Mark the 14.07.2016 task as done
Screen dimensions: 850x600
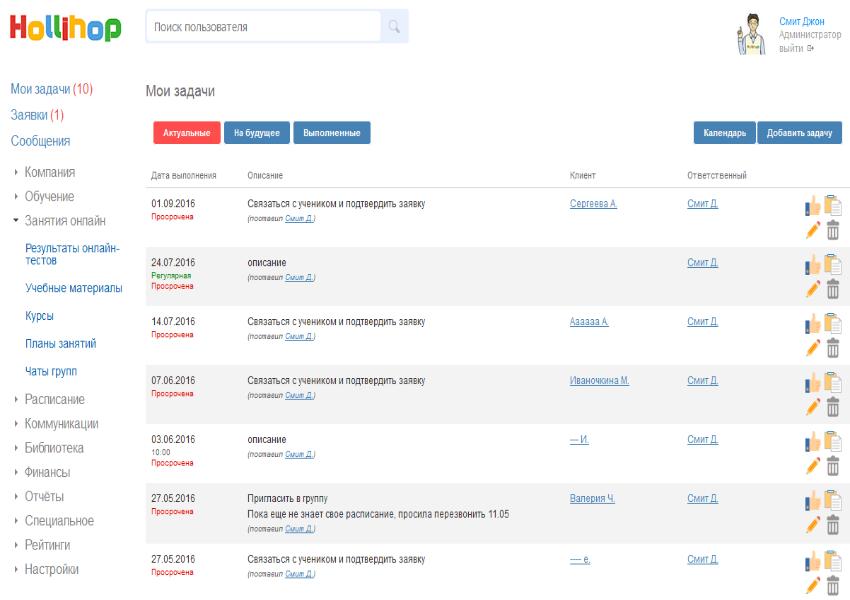click(813, 323)
